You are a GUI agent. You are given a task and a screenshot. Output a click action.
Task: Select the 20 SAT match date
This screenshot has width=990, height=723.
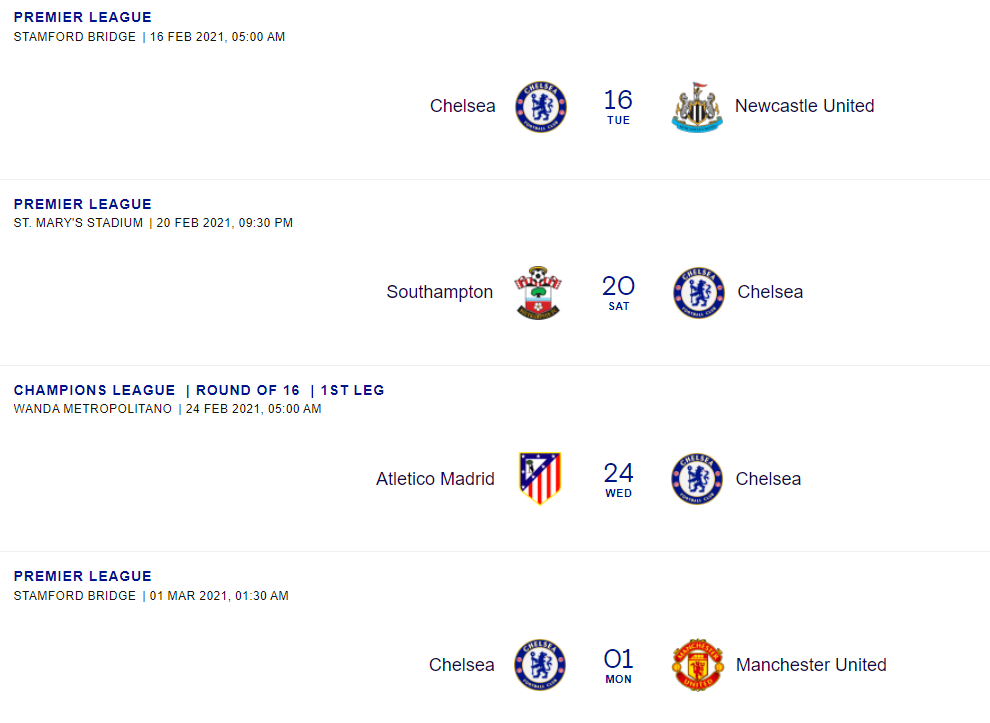click(x=618, y=293)
